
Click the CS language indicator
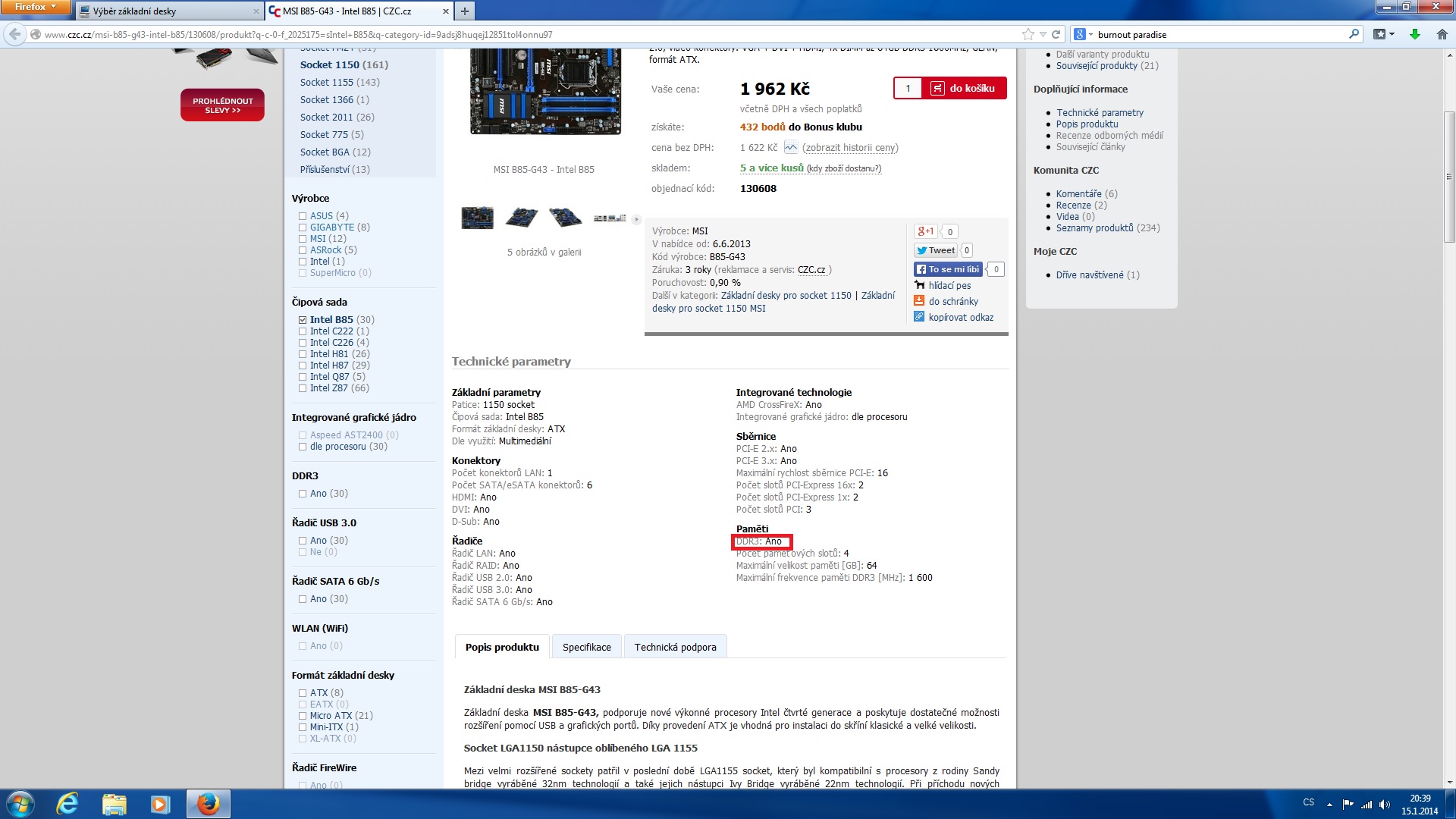click(1308, 802)
